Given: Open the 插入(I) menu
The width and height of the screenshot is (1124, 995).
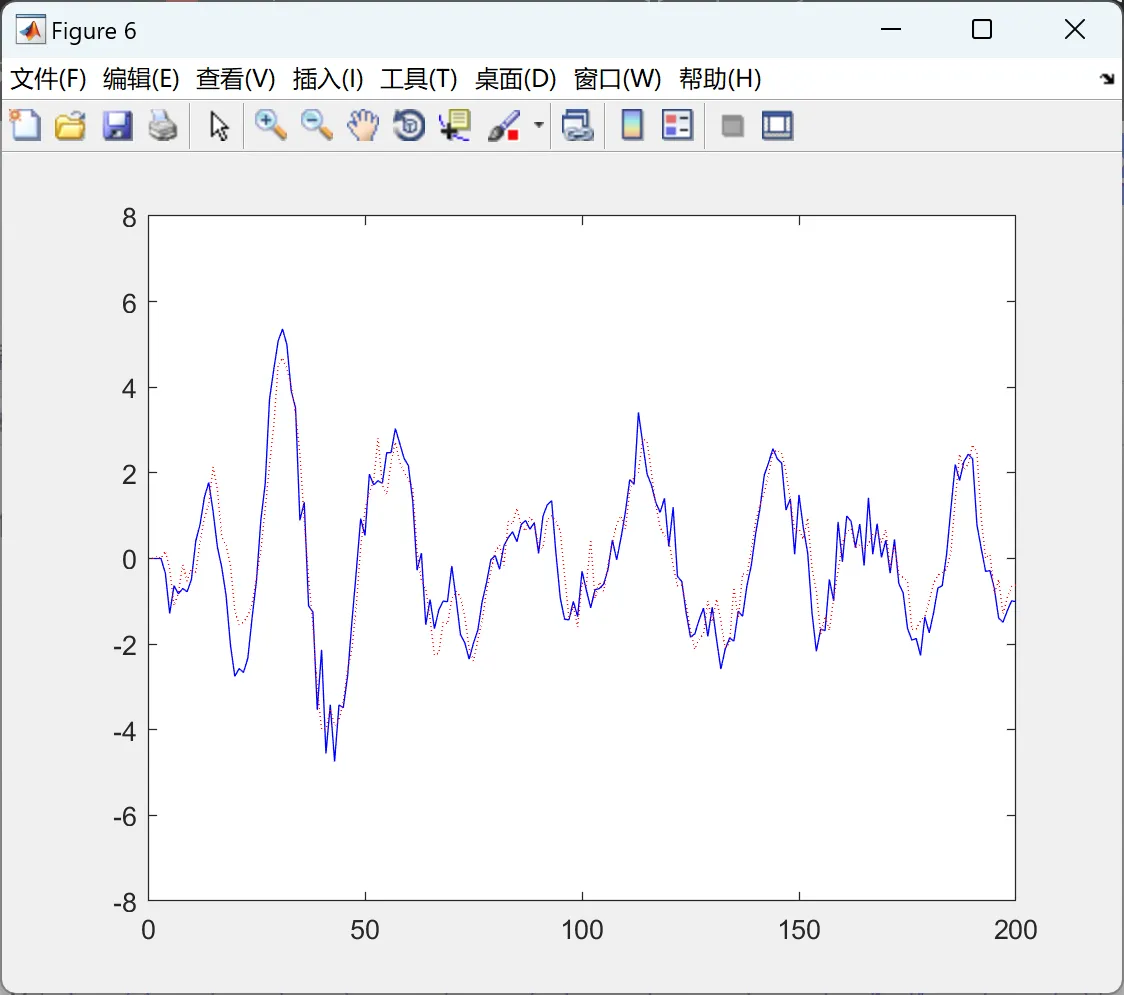Looking at the screenshot, I should [x=328, y=79].
